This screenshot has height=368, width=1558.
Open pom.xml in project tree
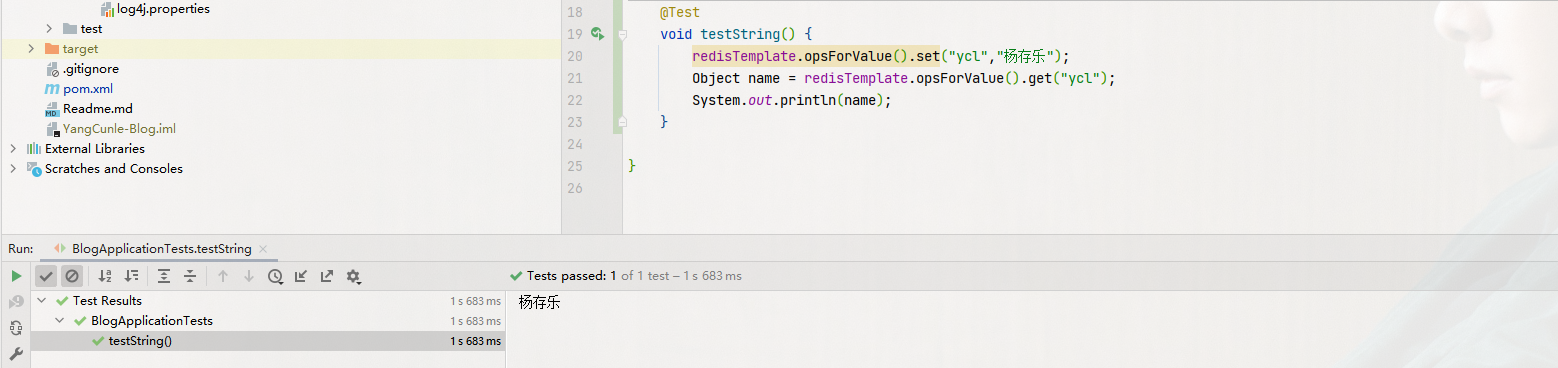[x=88, y=89]
